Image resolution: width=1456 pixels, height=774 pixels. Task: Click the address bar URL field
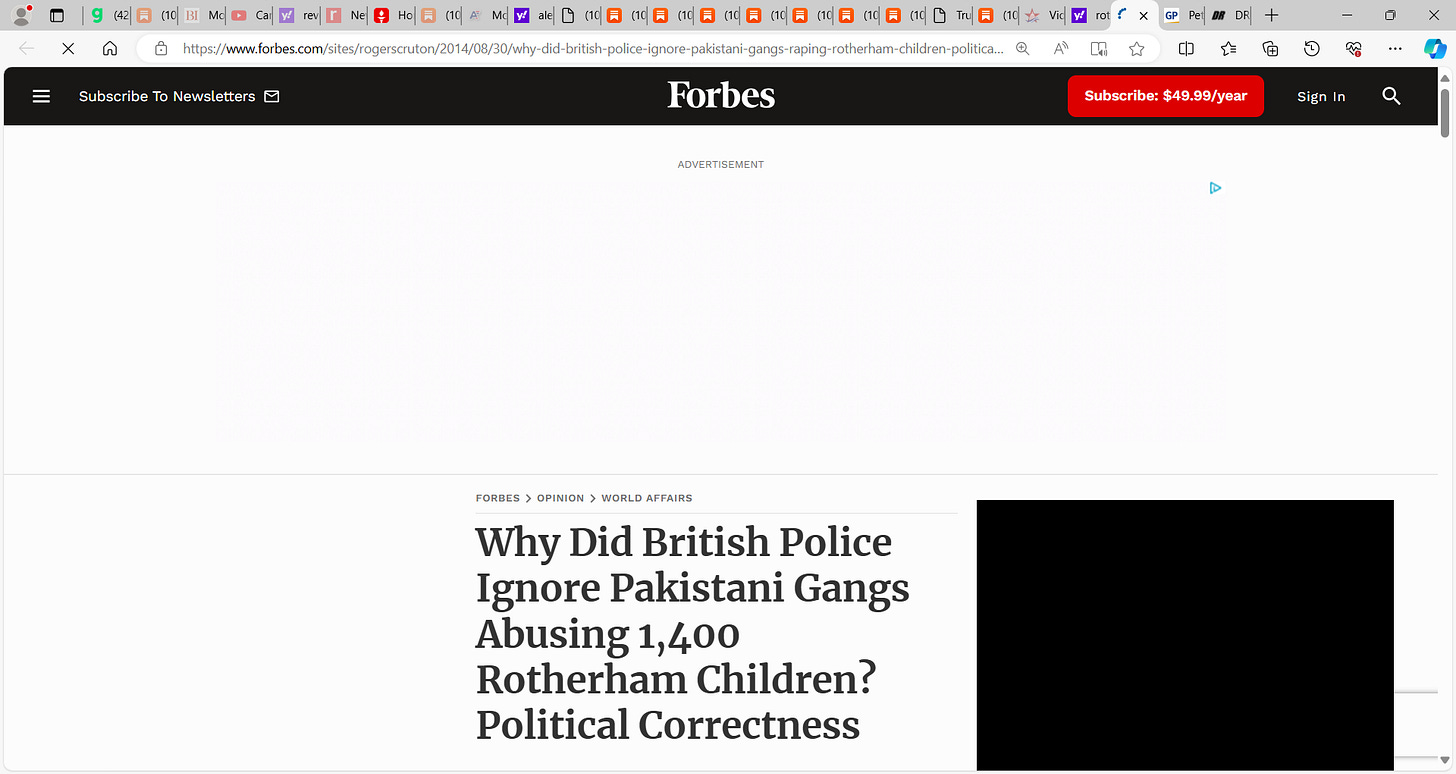coord(593,48)
